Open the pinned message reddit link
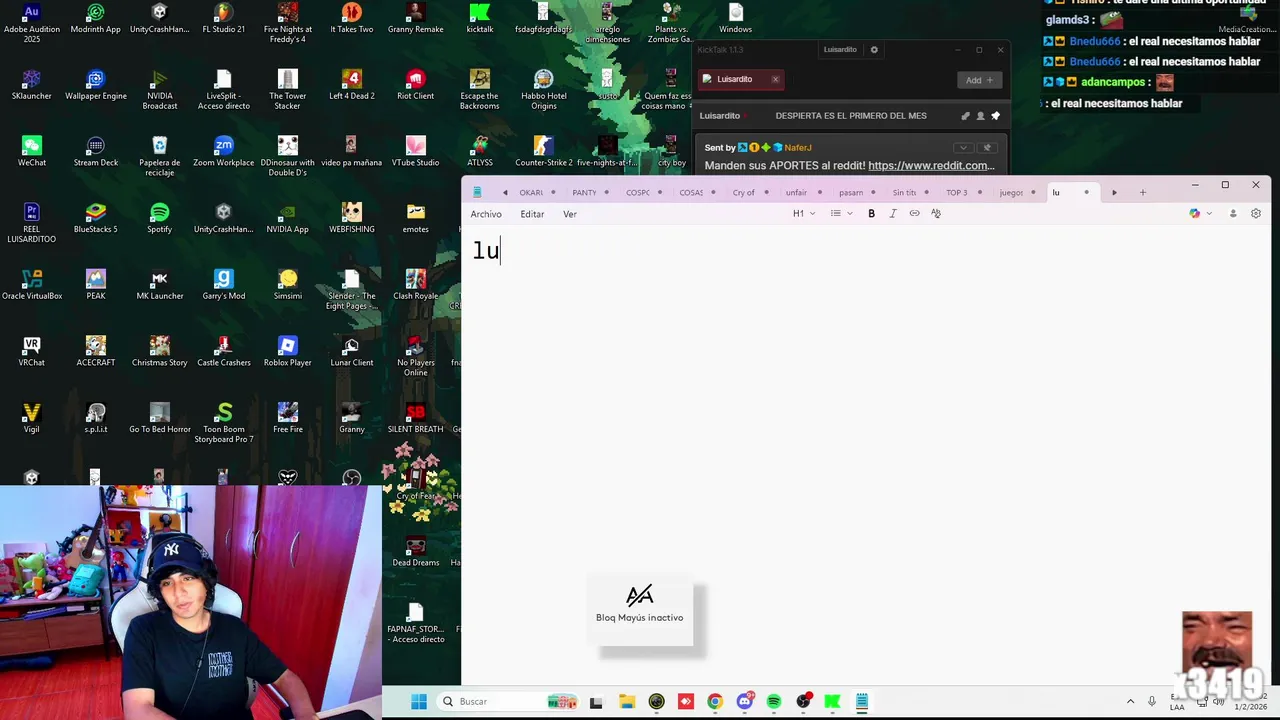 point(931,165)
